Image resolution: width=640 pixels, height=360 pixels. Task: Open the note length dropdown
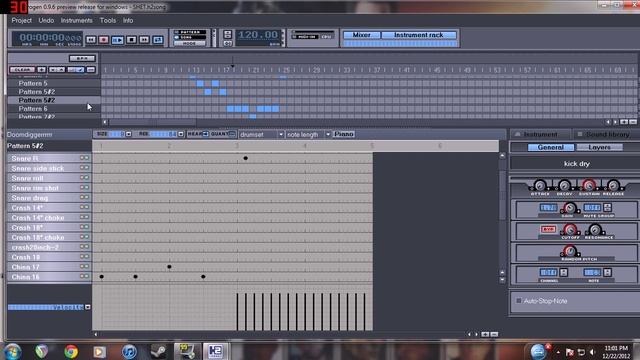(x=308, y=134)
